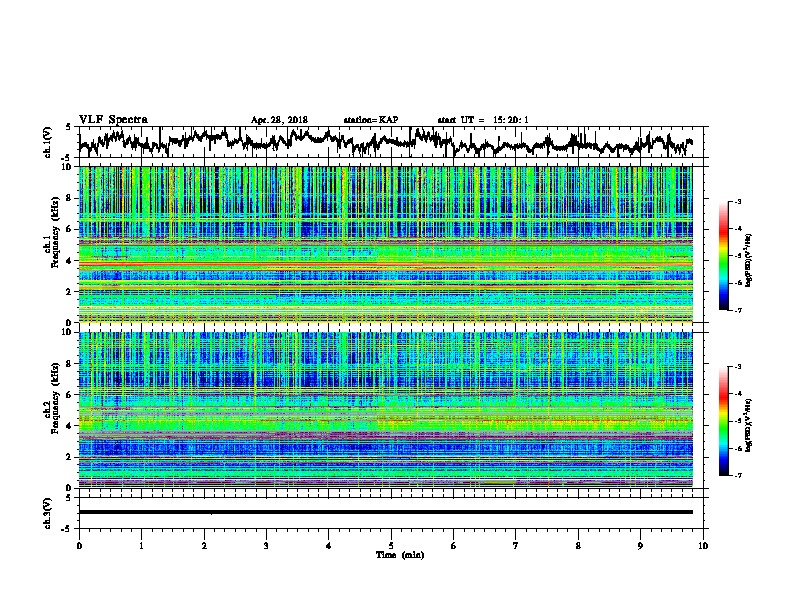Click the time axis tick label '9'

pos(640,546)
